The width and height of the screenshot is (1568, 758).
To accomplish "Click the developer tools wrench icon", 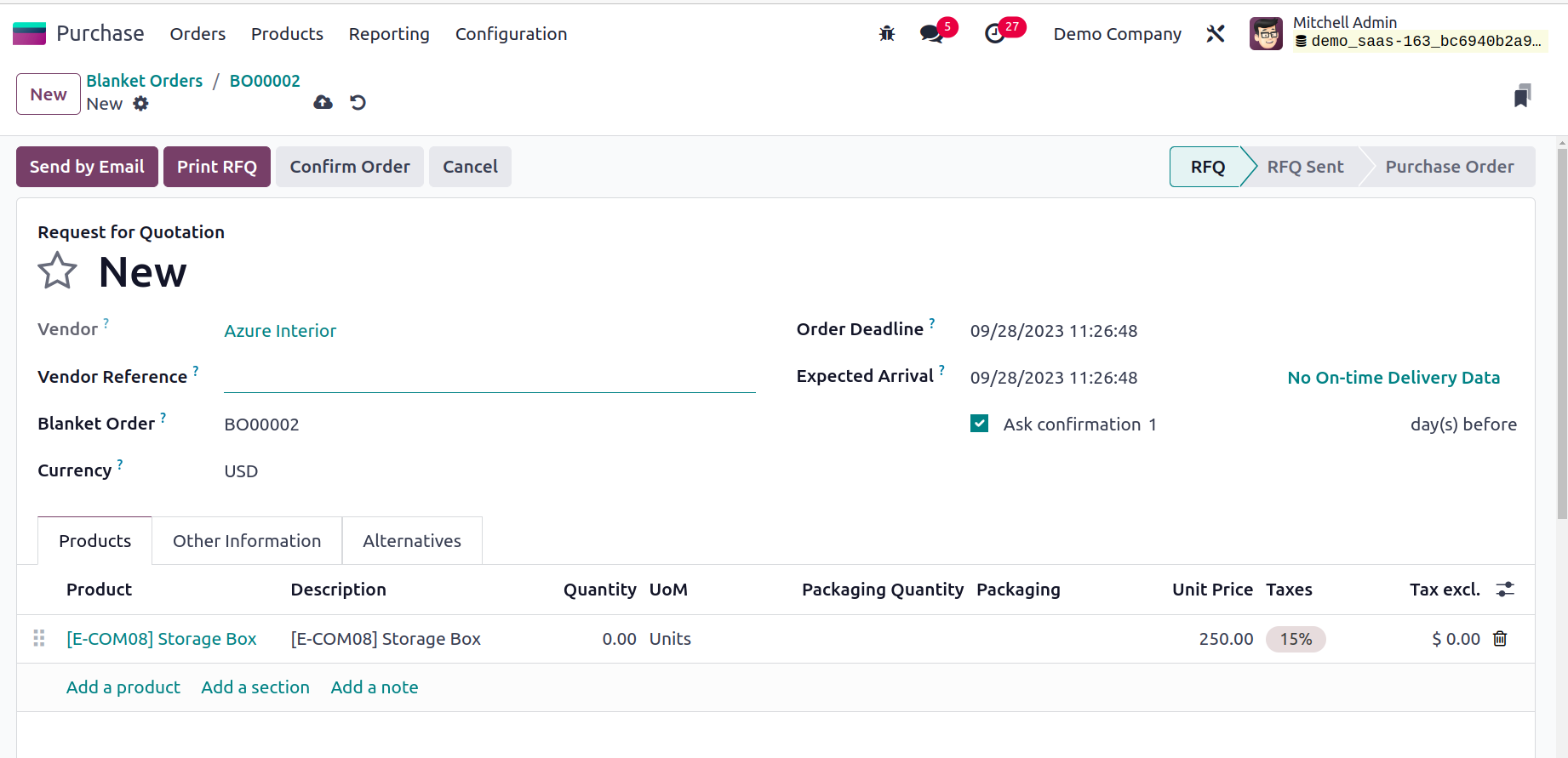I will [x=1216, y=34].
